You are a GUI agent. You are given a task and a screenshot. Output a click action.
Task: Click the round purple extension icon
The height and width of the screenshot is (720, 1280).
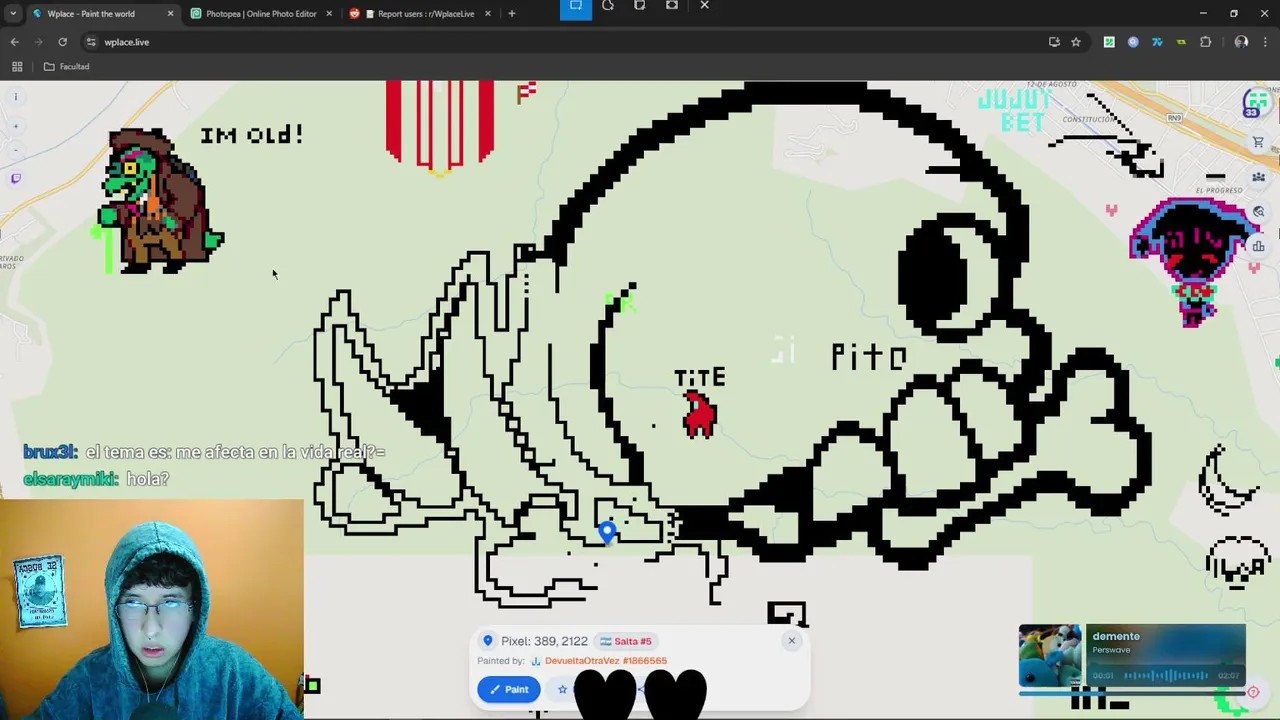[1133, 42]
